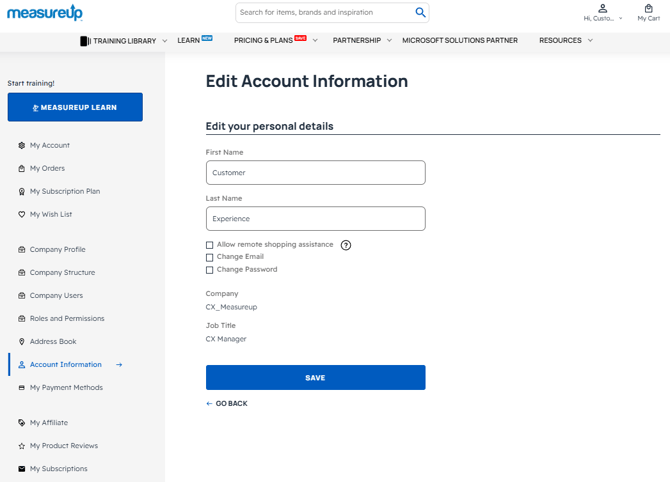This screenshot has width=670, height=482.
Task: Enable Allow remote shopping assistance checkbox
Action: [210, 245]
